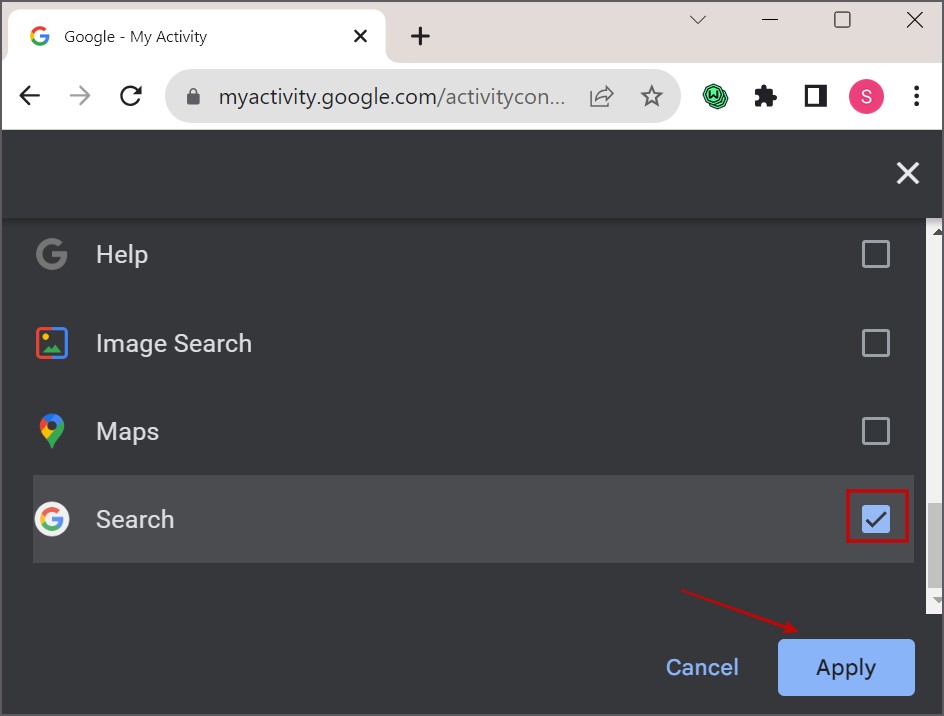
Task: Select the Image Search row label
Action: tap(174, 343)
